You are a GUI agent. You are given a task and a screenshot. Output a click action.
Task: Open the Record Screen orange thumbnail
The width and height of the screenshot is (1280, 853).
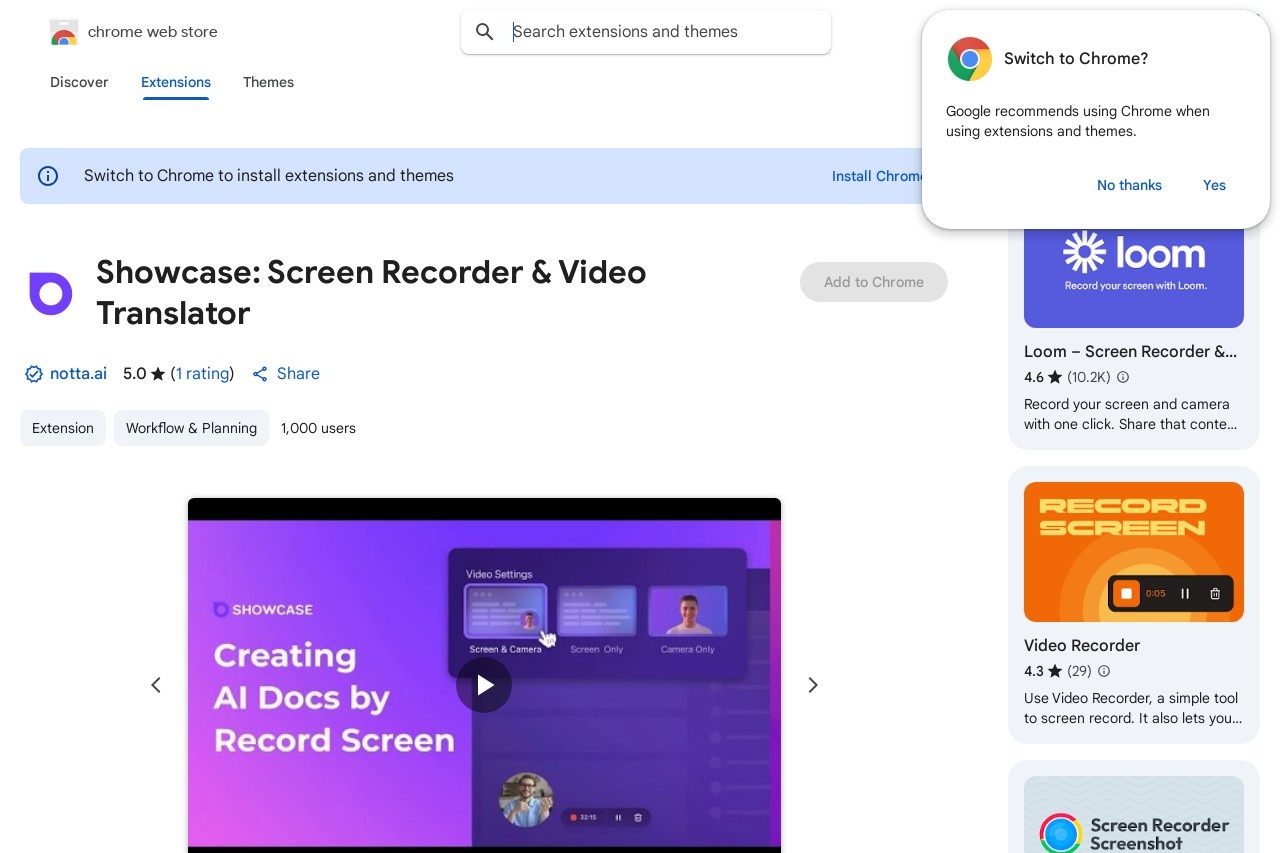1134,552
